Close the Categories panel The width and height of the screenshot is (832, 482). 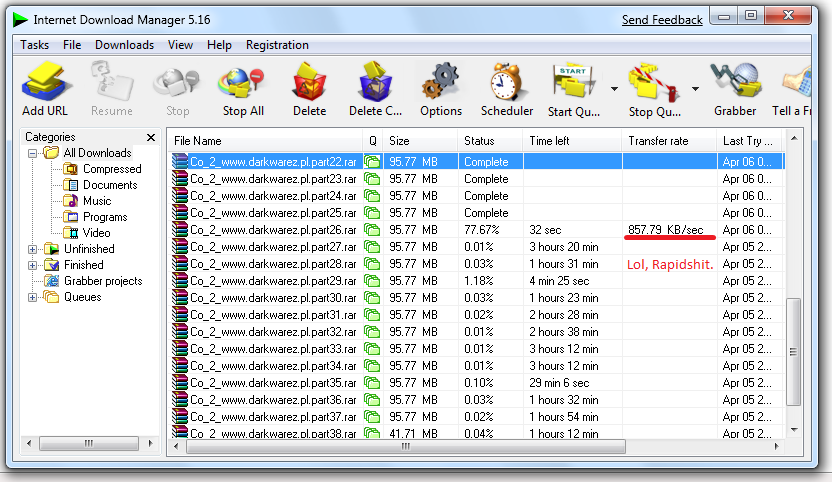click(151, 137)
